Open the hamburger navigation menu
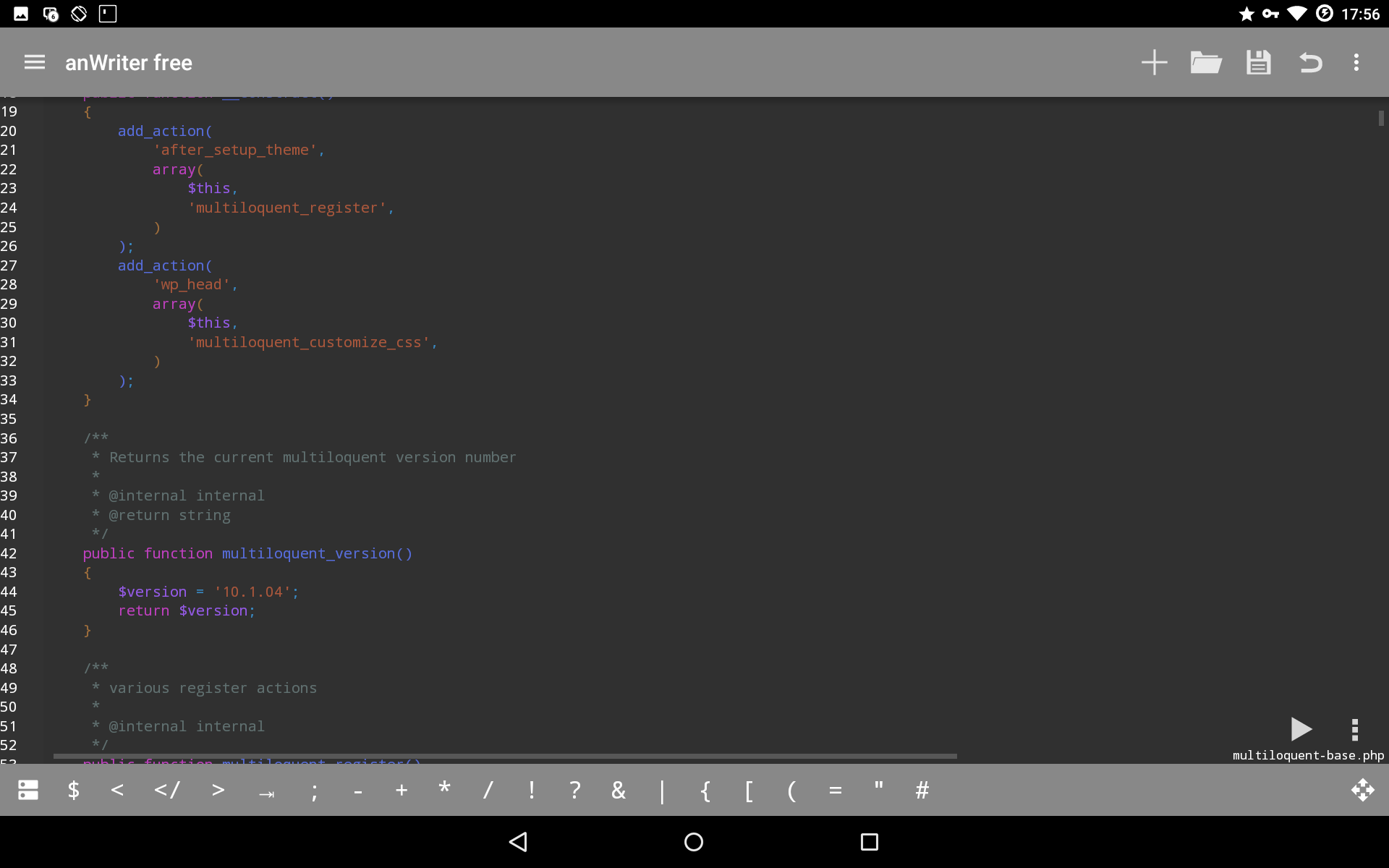Image resolution: width=1389 pixels, height=868 pixels. click(x=34, y=62)
